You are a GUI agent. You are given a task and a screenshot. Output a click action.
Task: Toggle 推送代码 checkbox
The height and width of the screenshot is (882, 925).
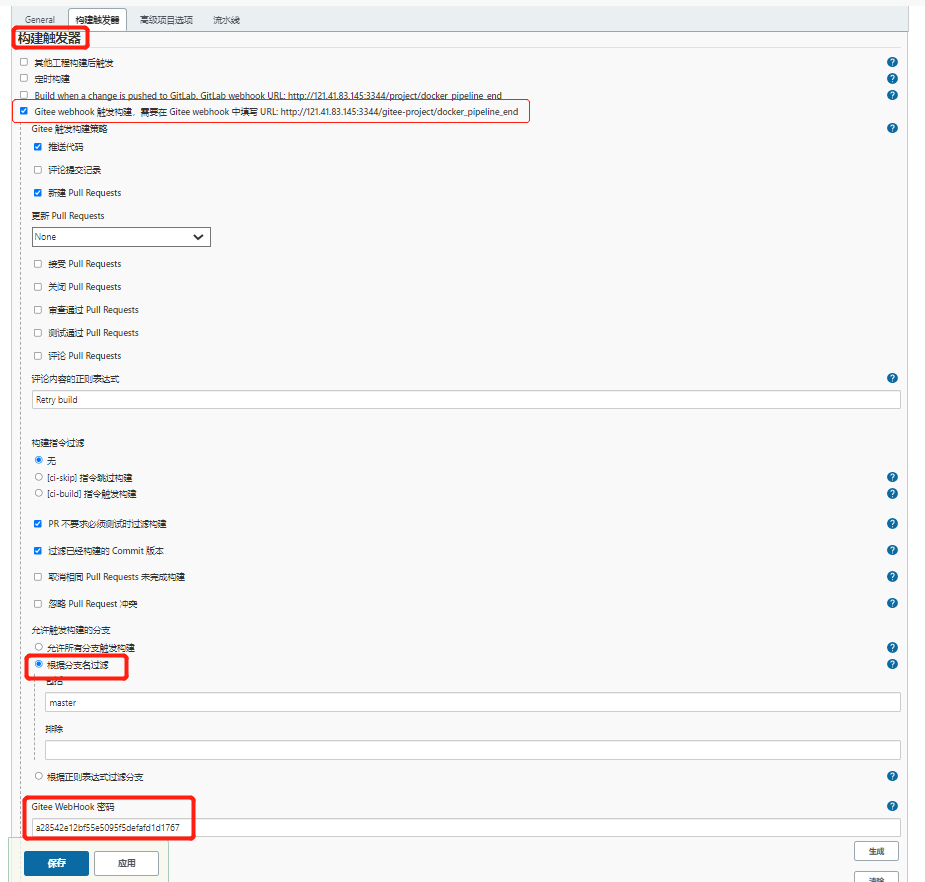point(38,147)
